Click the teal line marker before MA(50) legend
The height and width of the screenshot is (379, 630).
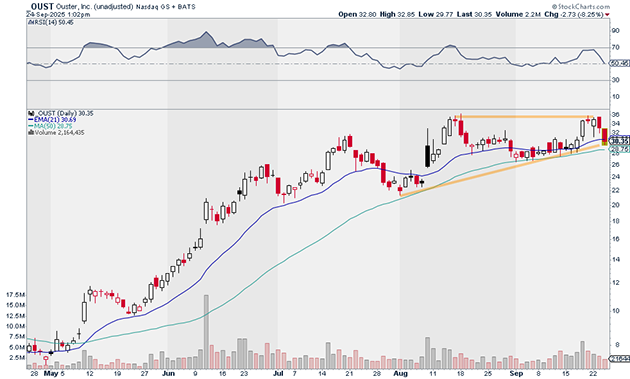tap(31, 126)
